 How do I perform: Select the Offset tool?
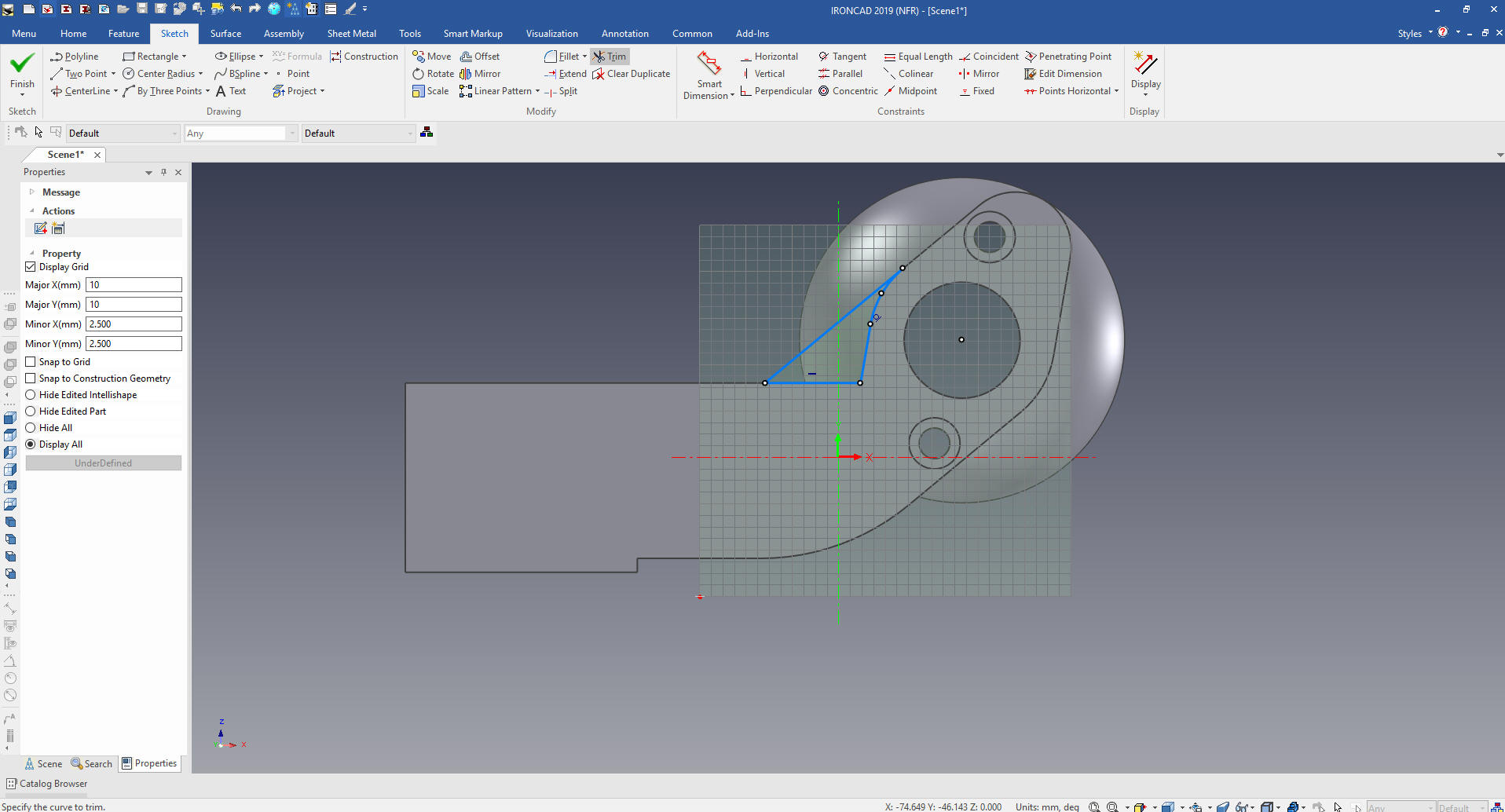[x=480, y=57]
